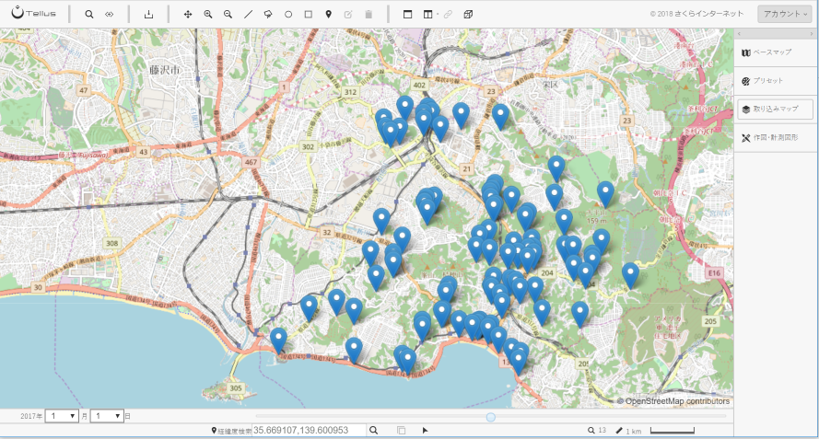The height and width of the screenshot is (439, 819).
Task: Select the marker pin placement tool
Action: coord(328,14)
